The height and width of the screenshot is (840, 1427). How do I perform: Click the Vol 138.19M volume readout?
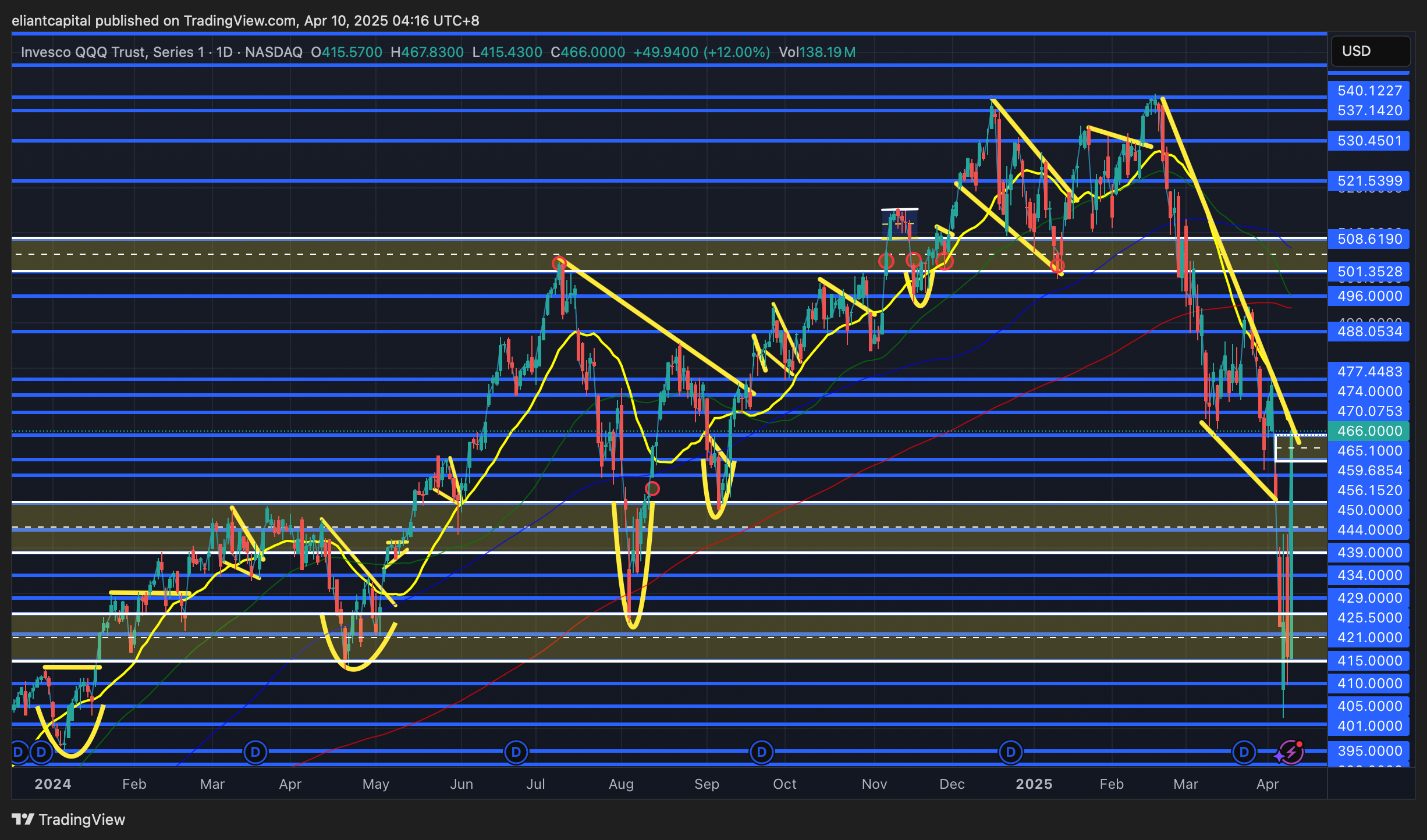[x=817, y=52]
